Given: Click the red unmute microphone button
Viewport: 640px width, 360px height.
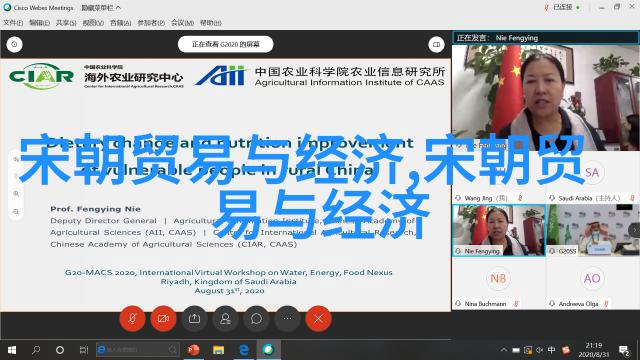Looking at the screenshot, I should pos(132,318).
